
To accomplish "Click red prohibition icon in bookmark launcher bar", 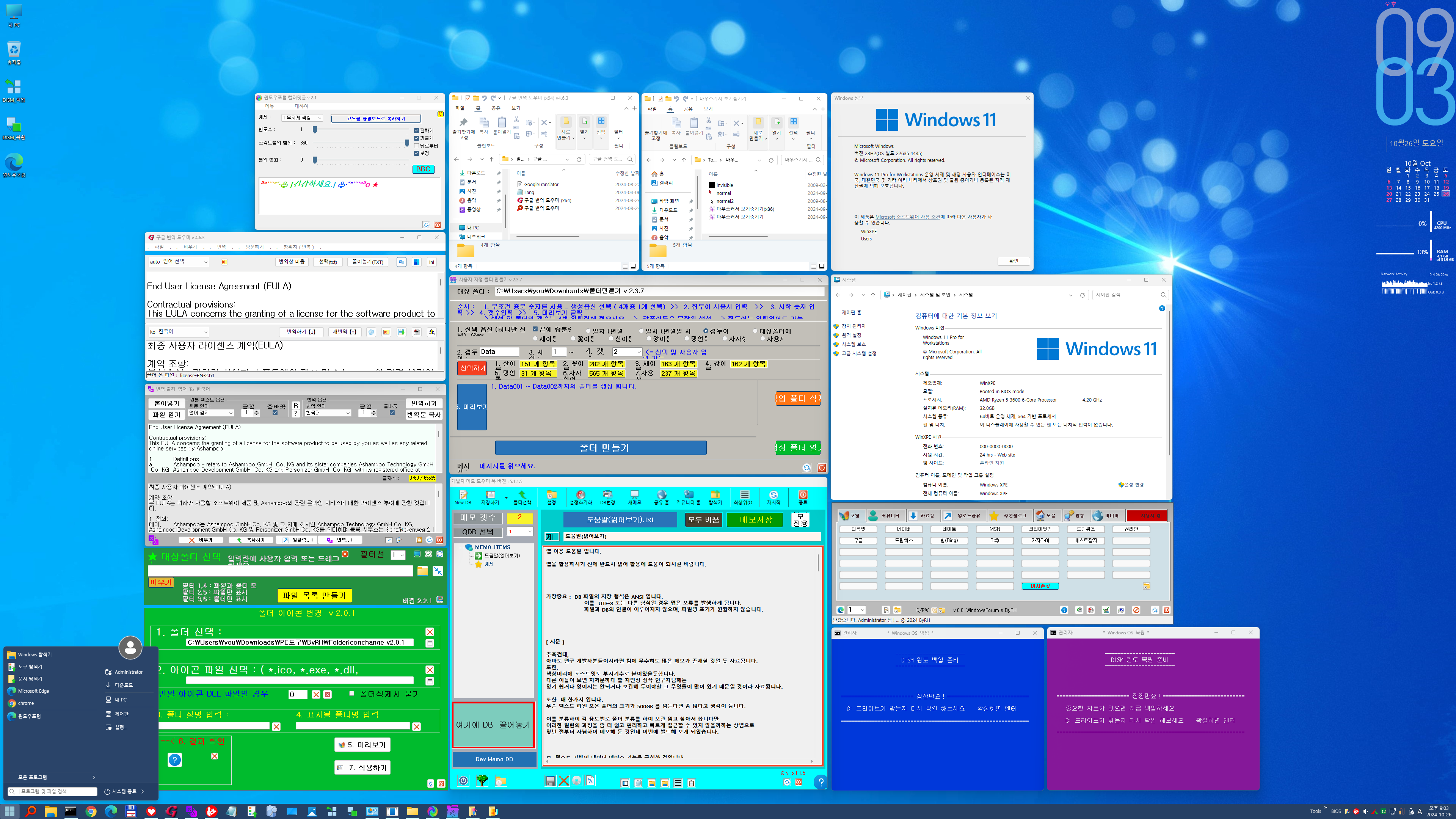I will coord(1137,610).
